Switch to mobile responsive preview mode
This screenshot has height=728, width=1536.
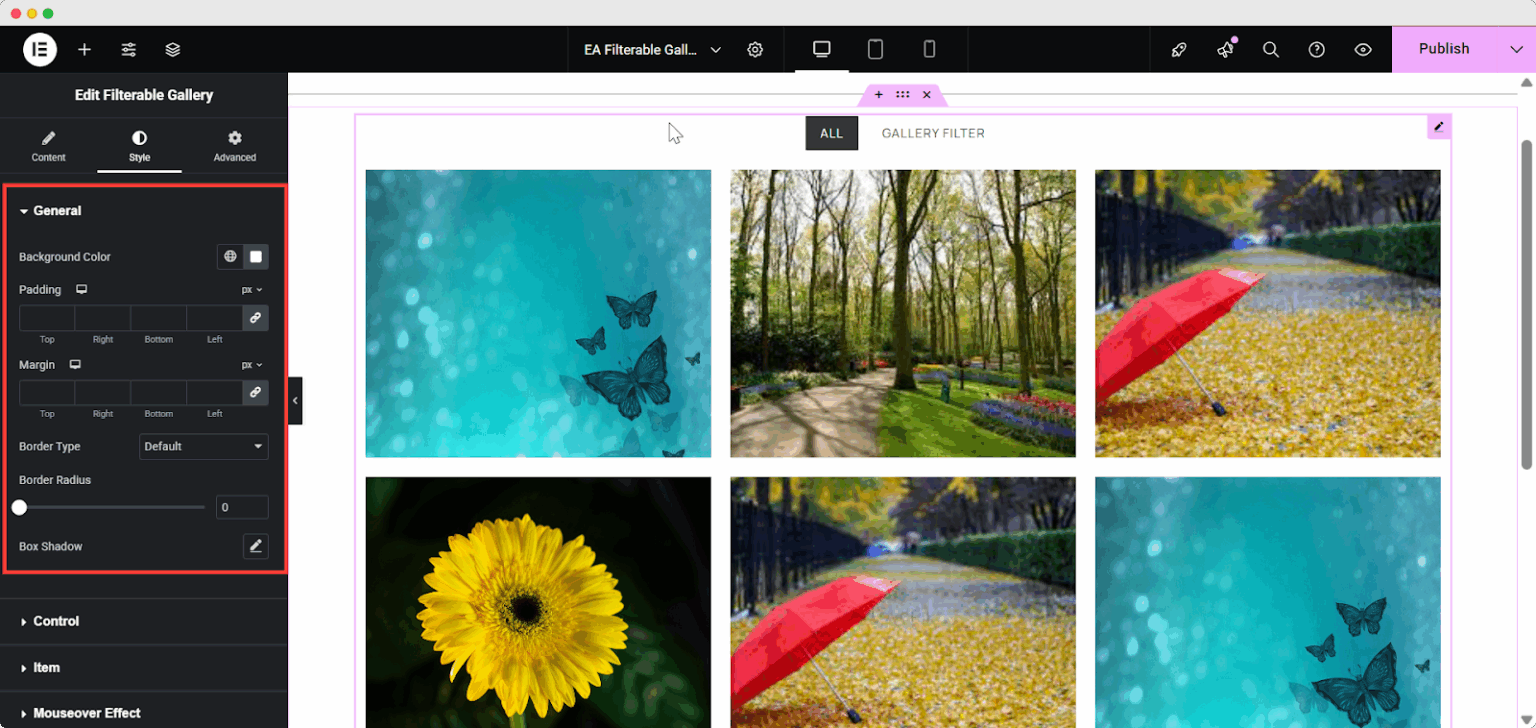[930, 48]
